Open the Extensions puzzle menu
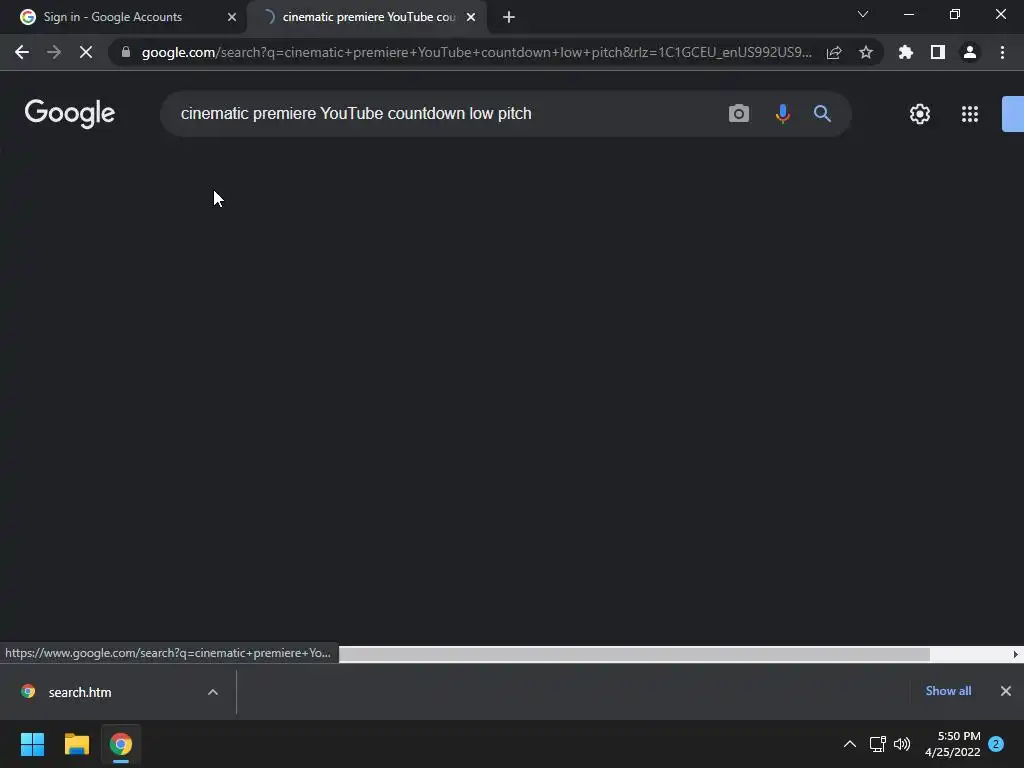This screenshot has height=768, width=1024. tap(906, 52)
